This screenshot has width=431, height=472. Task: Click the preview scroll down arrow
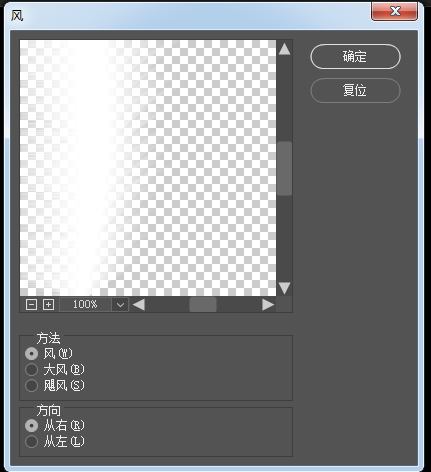(284, 288)
